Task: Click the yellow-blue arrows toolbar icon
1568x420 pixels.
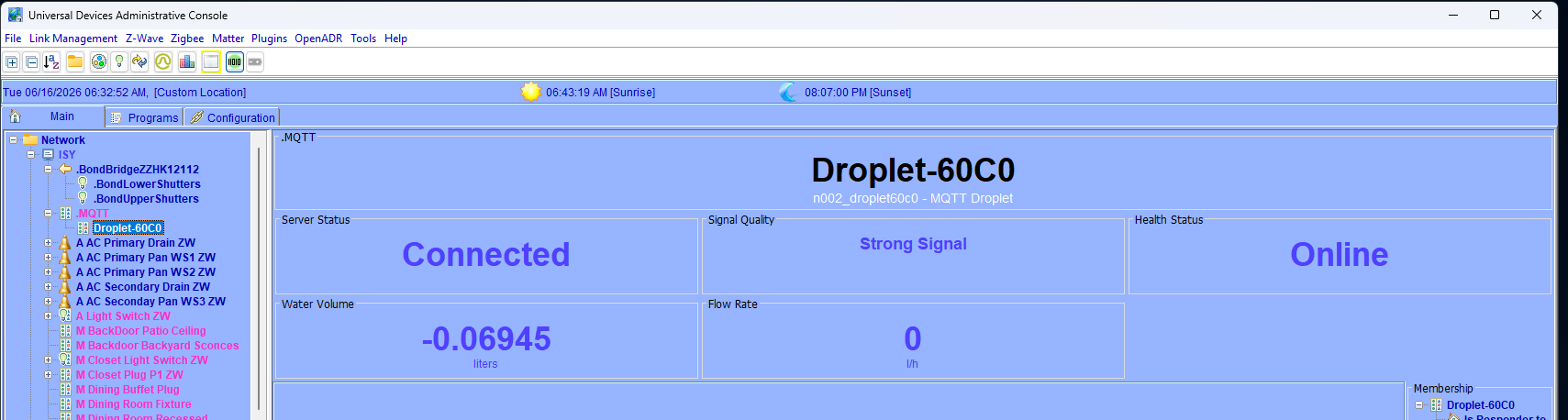Action: click(x=139, y=61)
